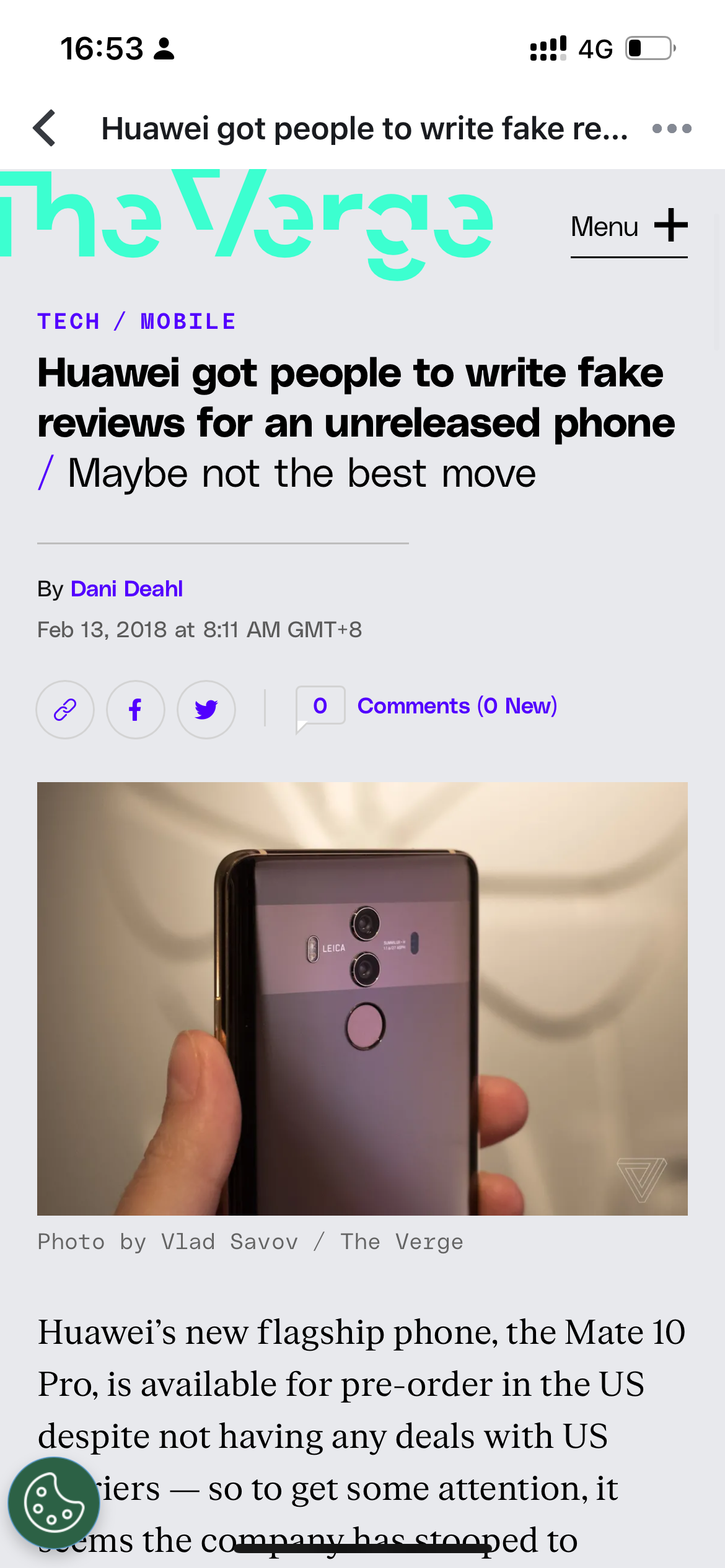Share article on Facebook

(x=136, y=710)
